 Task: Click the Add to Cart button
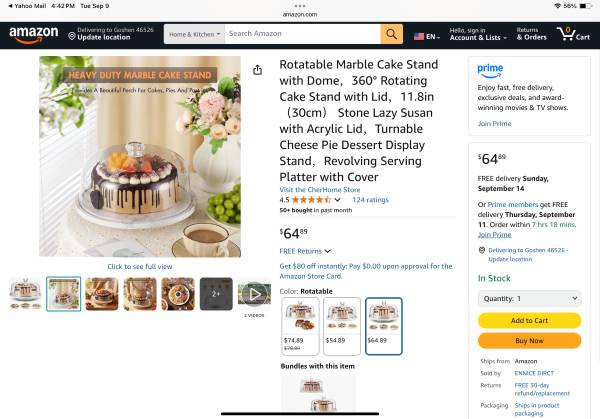click(529, 320)
